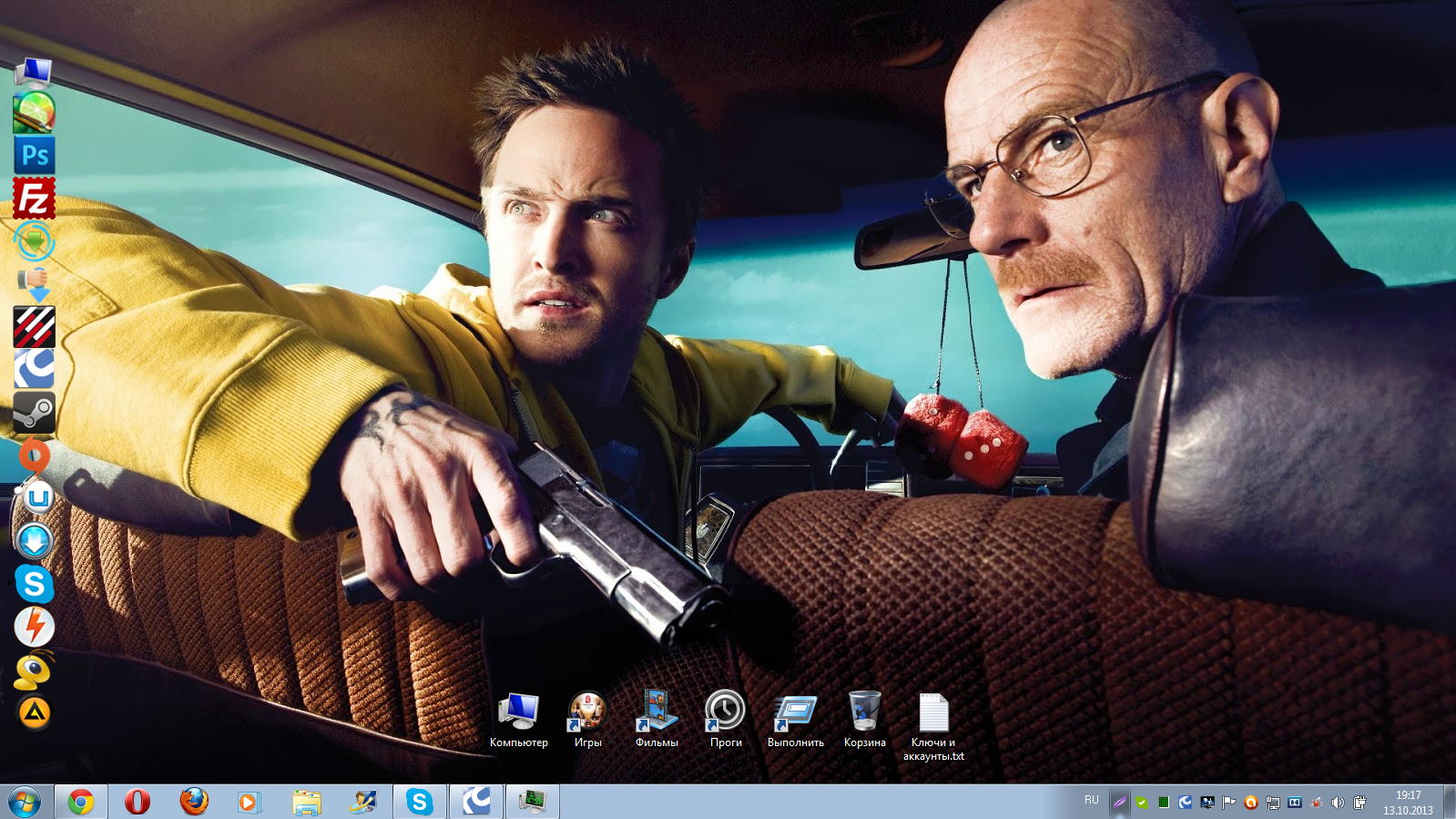Open the Windows Start menu

pos(25,802)
